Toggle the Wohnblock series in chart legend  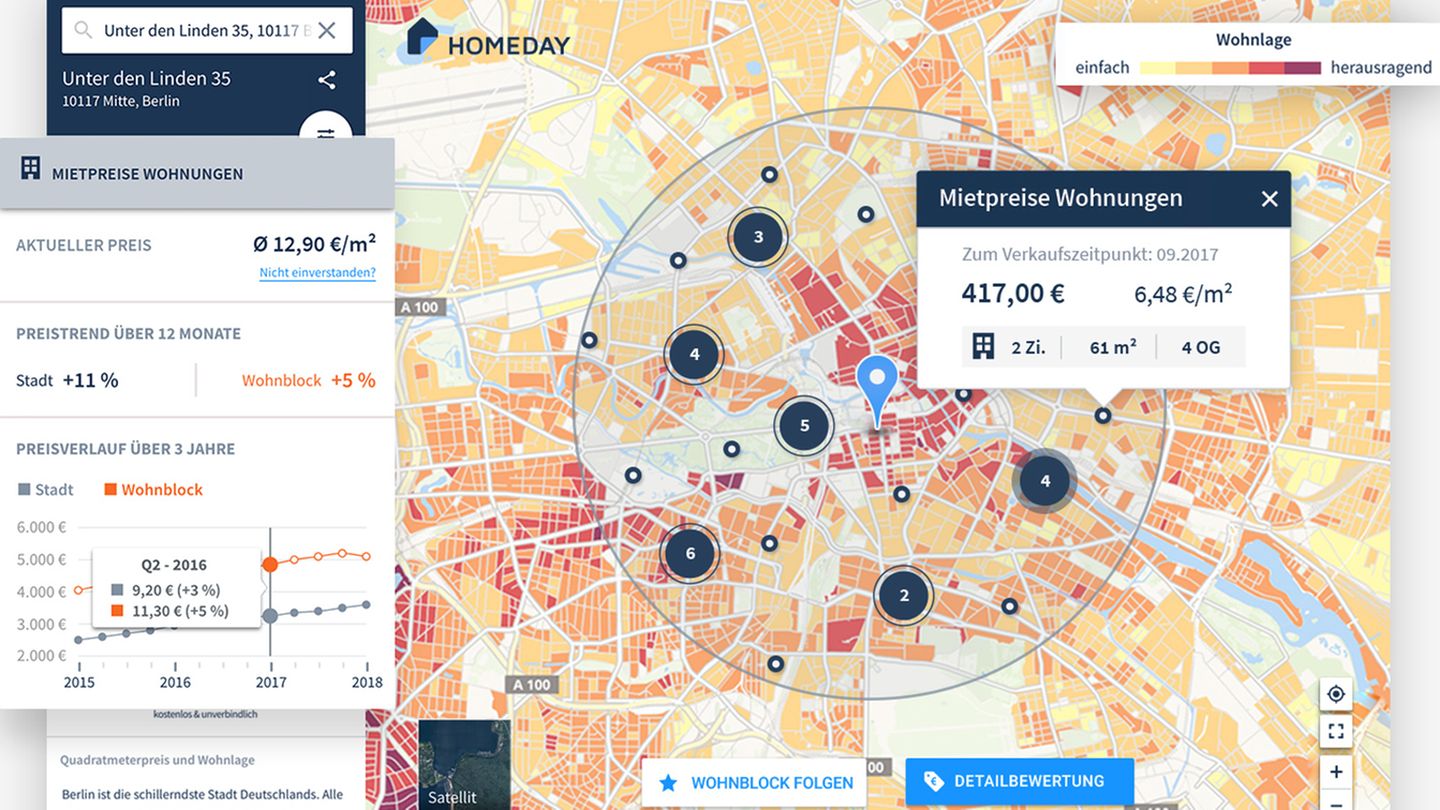pos(153,490)
